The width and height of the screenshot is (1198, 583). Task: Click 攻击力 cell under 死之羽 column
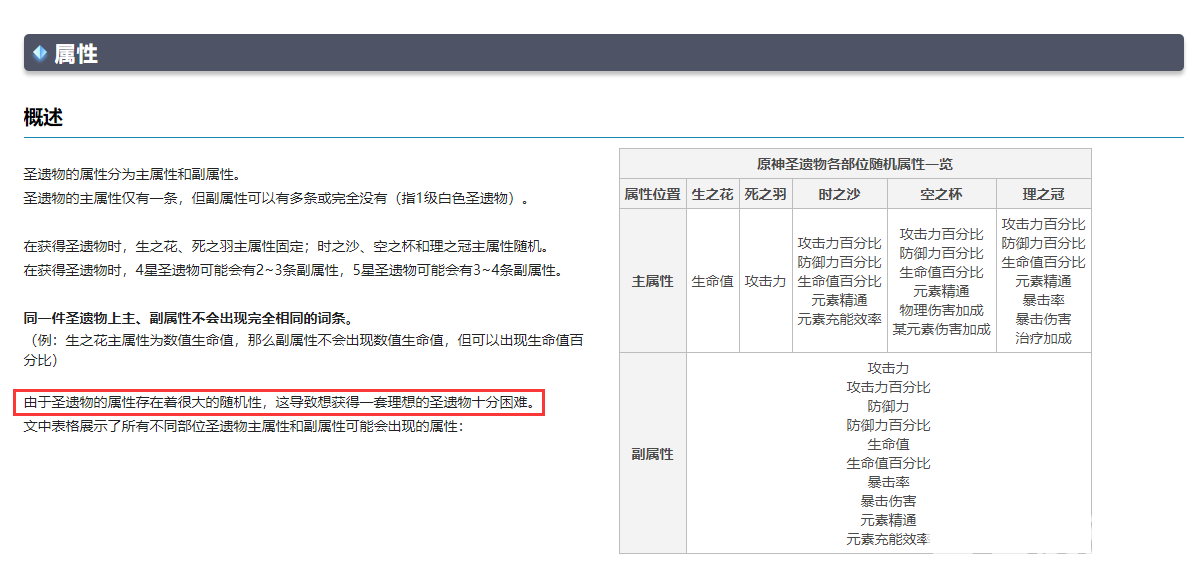766,281
